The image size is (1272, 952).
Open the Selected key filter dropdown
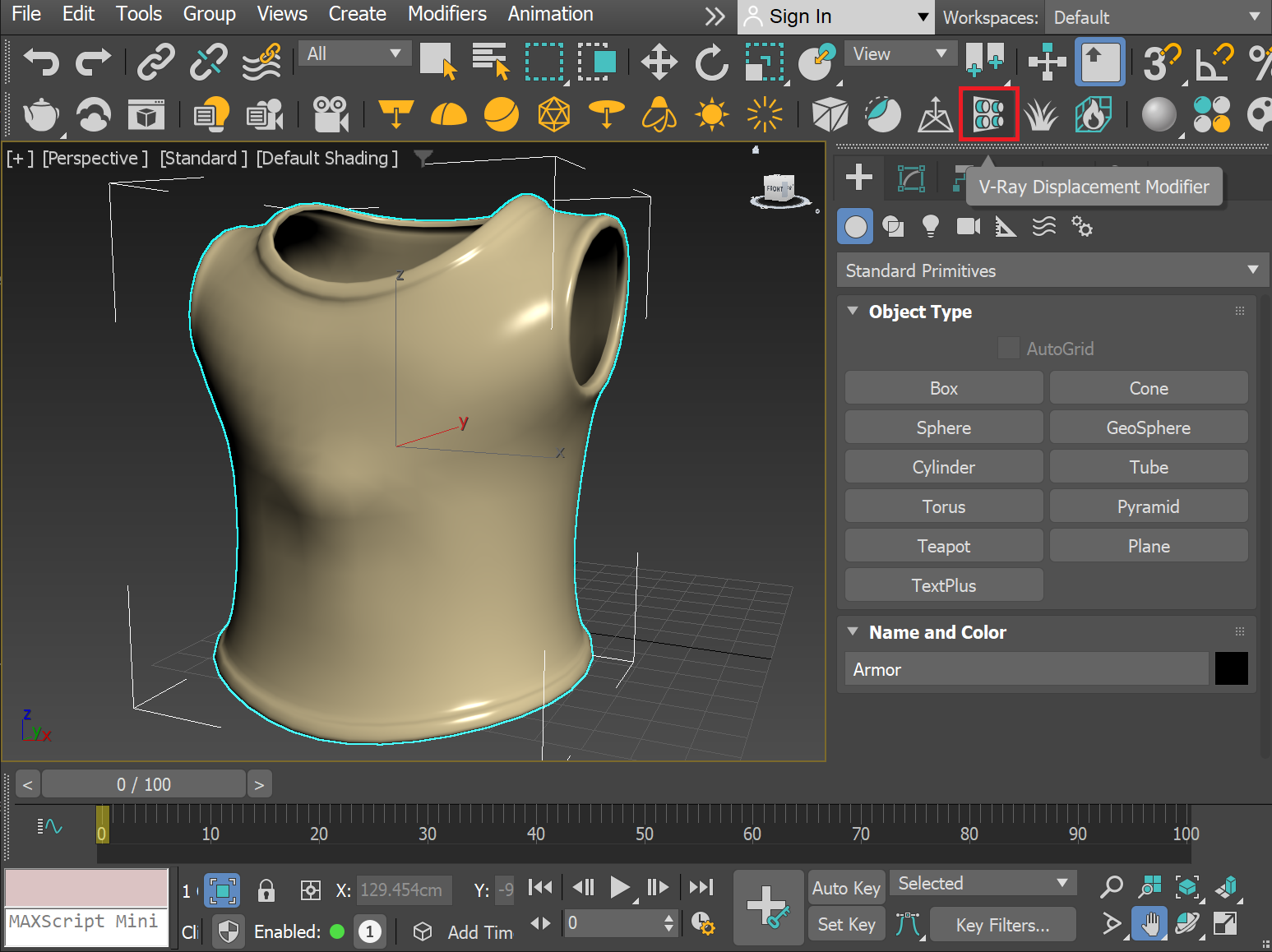(982, 883)
